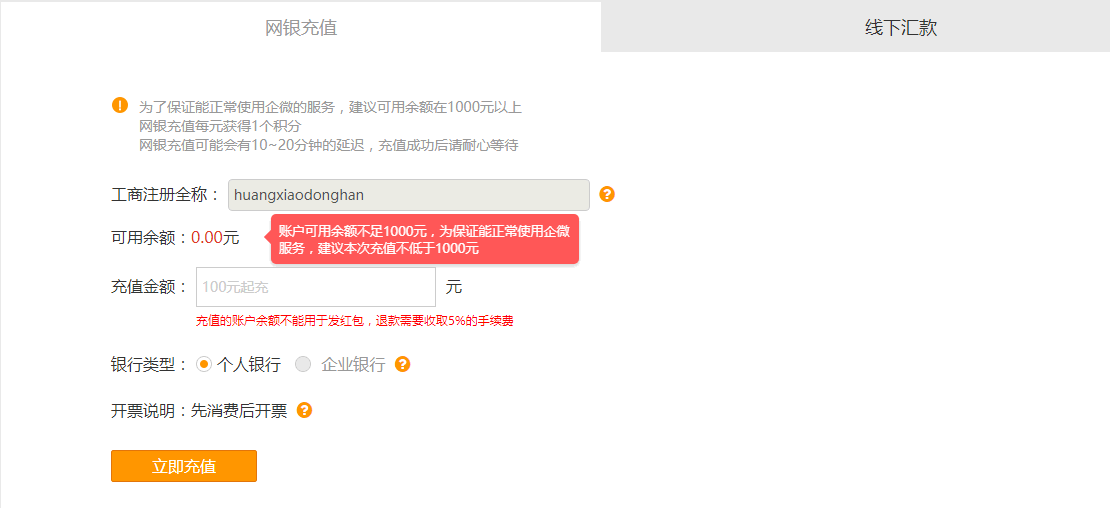Click help icon next to 企业银行

(x=403, y=364)
